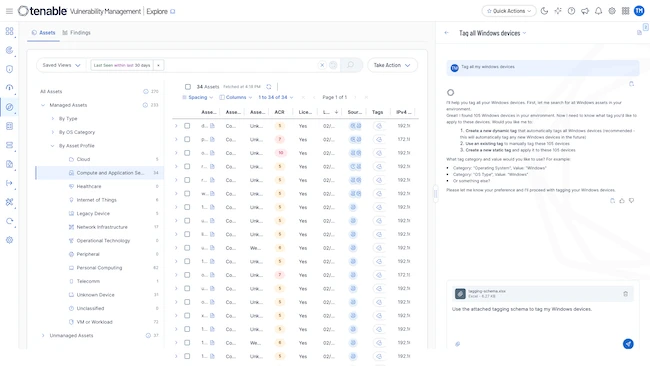Check the box in the ACR 10 row
This screenshot has width=650, height=366.
click(x=187, y=153)
